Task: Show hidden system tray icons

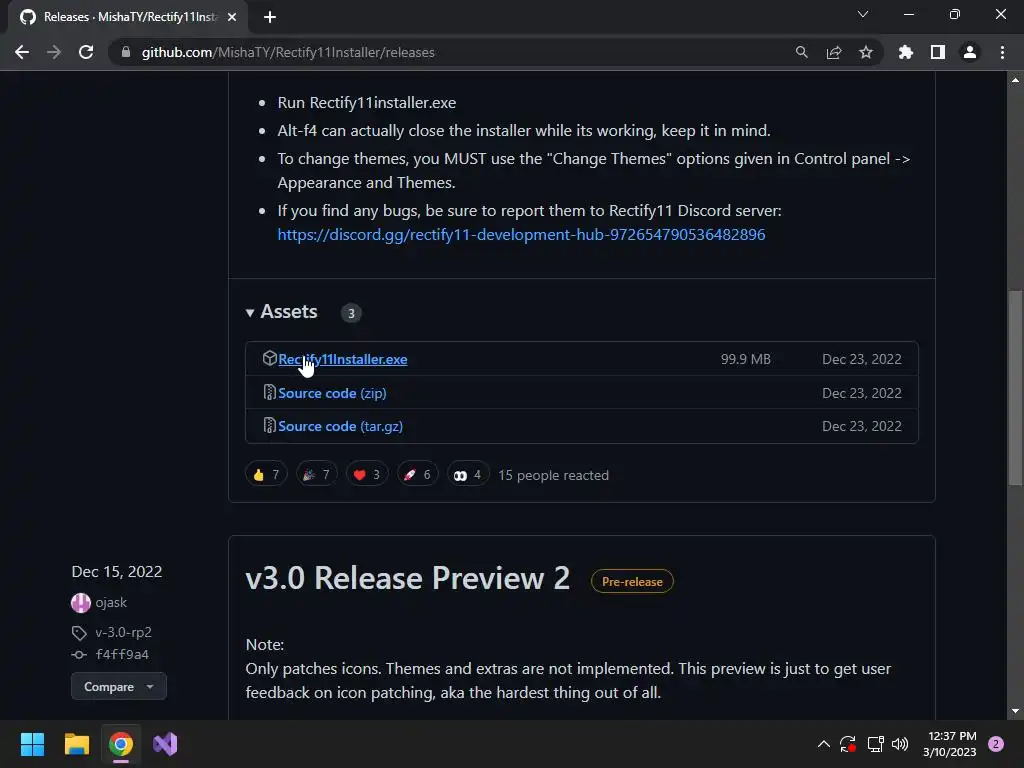Action: click(x=824, y=744)
